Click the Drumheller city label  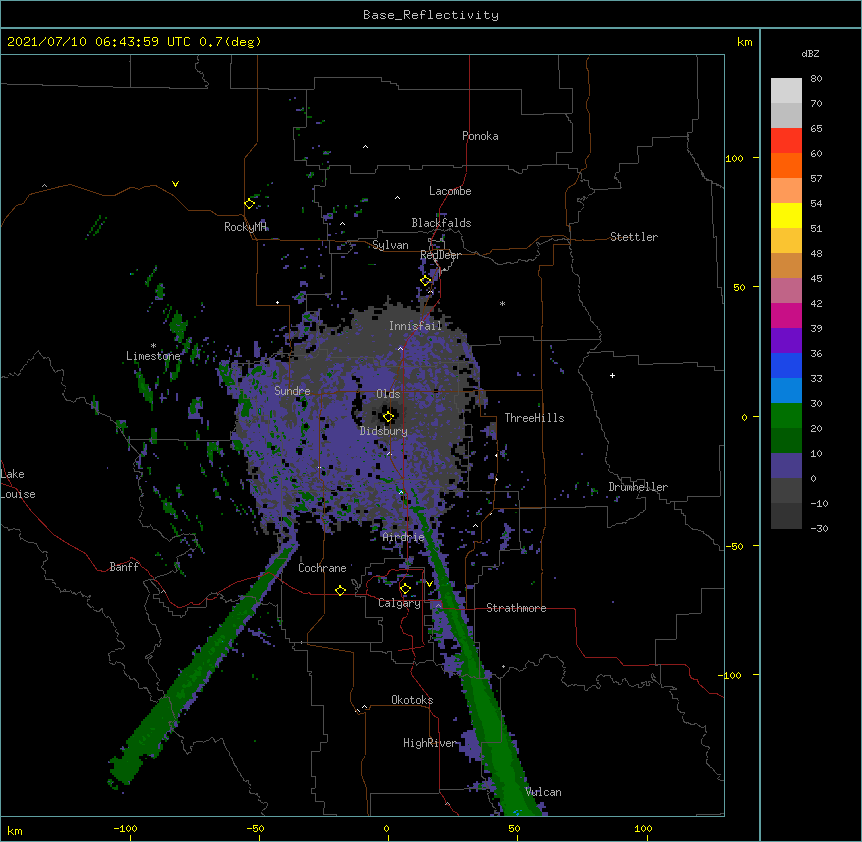pyautogui.click(x=638, y=487)
